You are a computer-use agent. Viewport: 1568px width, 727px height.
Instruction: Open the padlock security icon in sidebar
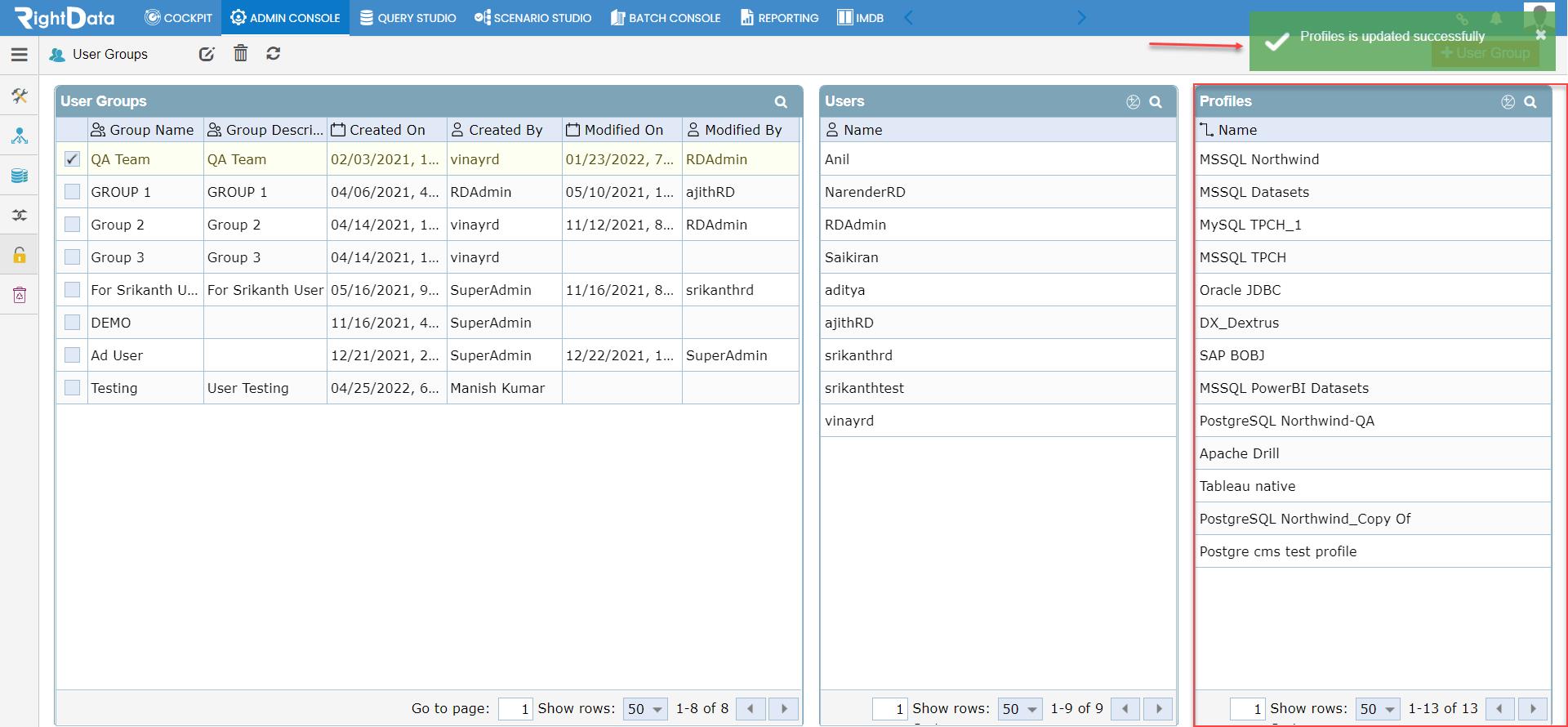pyautogui.click(x=20, y=255)
